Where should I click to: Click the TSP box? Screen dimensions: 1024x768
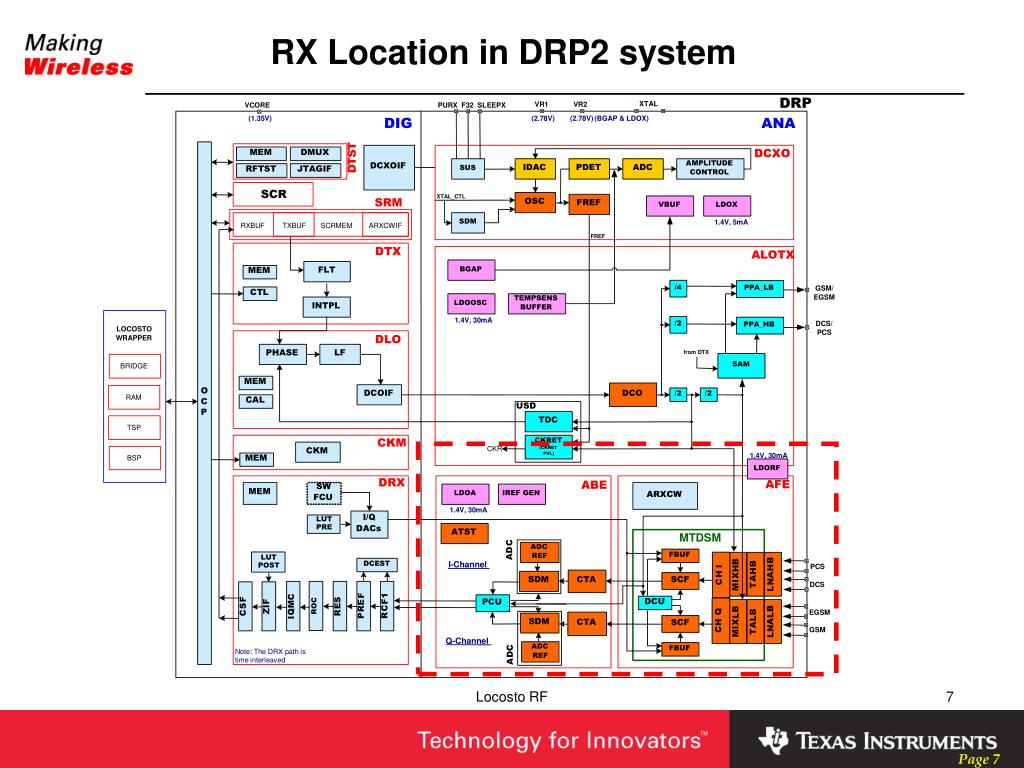point(134,428)
